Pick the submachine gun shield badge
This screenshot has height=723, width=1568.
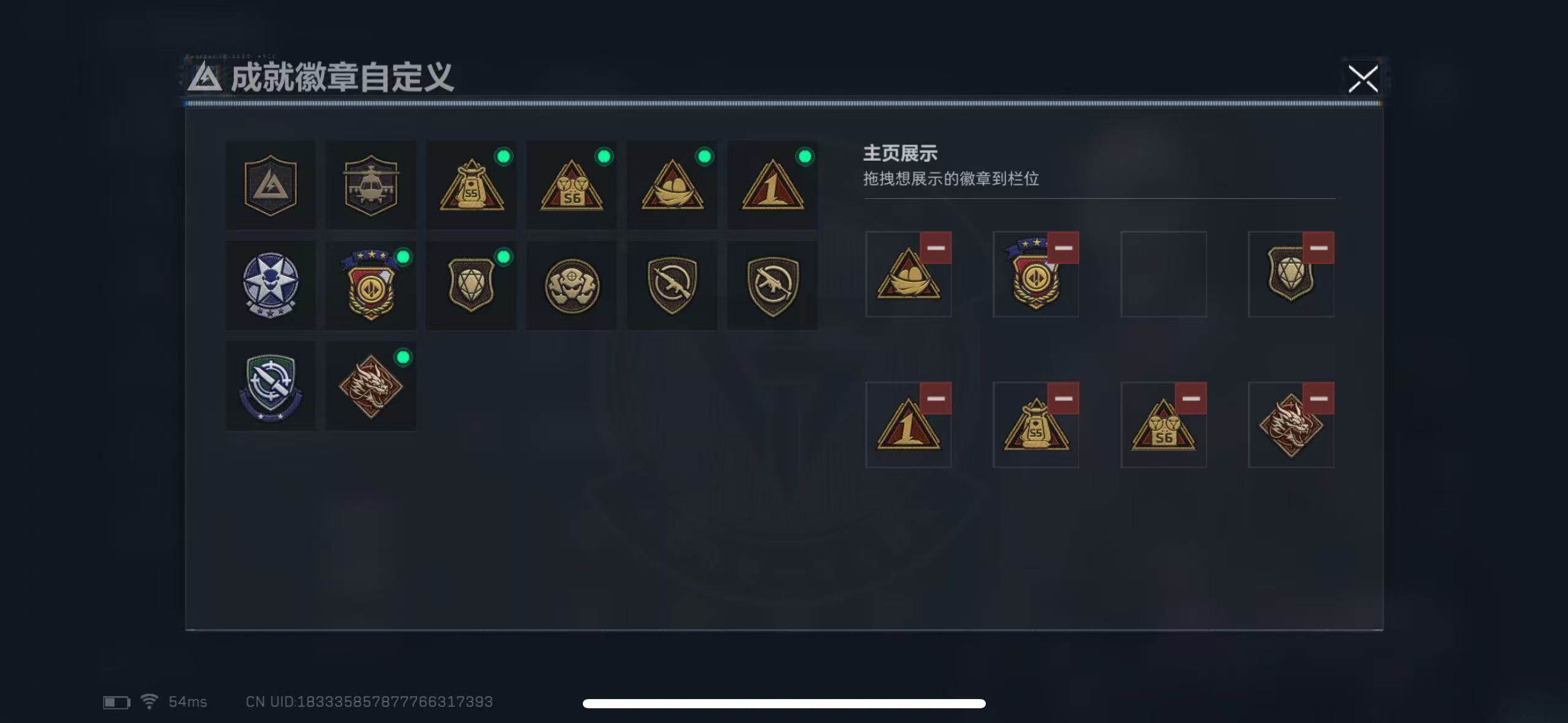tap(772, 286)
